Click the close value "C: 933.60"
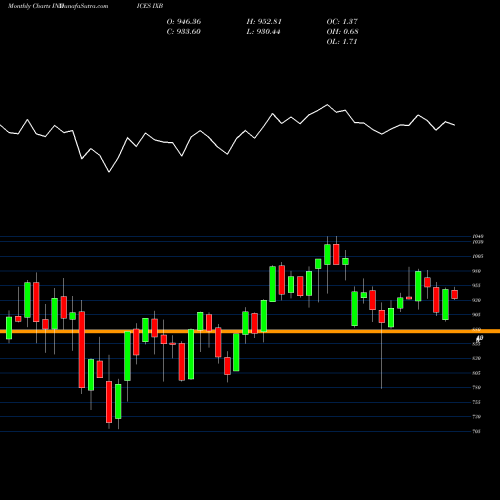The height and width of the screenshot is (500, 500). [x=184, y=32]
